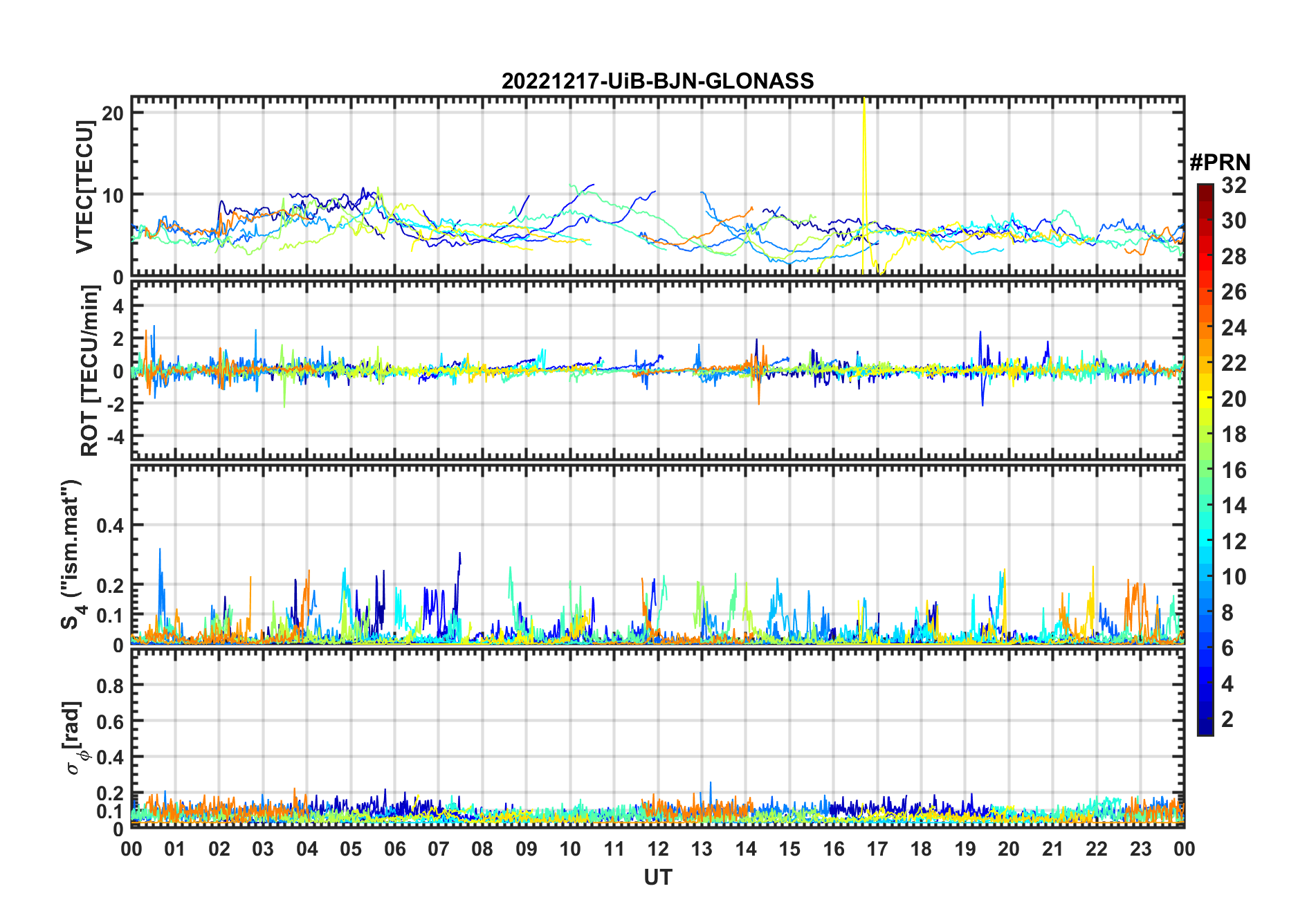Click colorbar tick label 32
Image resolution: width=1316 pixels, height=920 pixels.
click(x=1234, y=185)
